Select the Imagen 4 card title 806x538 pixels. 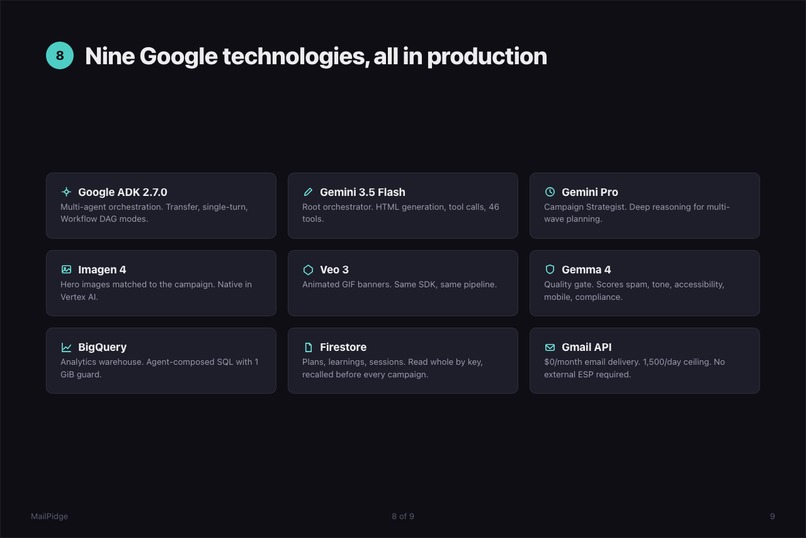pyautogui.click(x=102, y=269)
